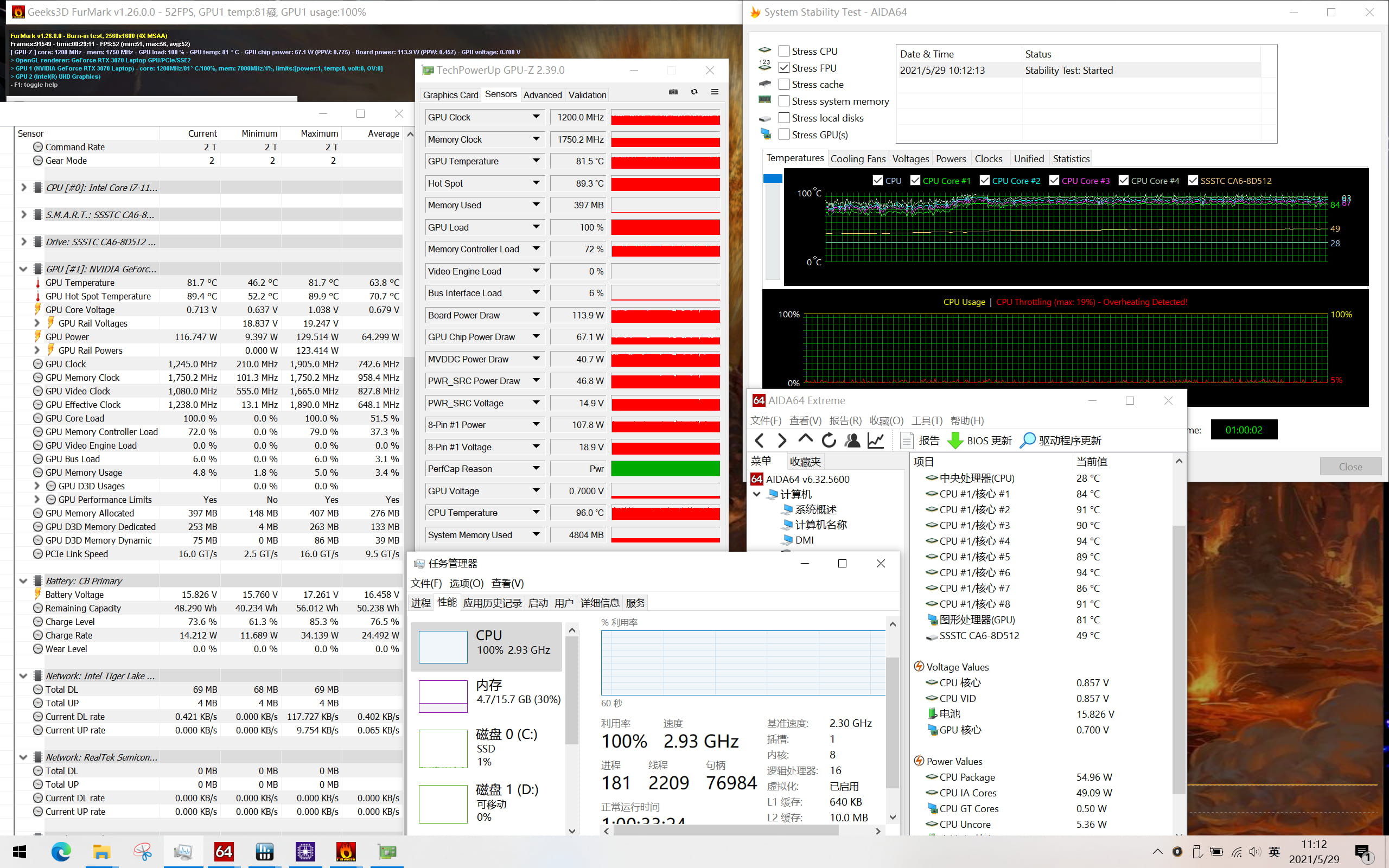1389x868 pixels.
Task: Click the AIDA64 report page icon
Action: click(906, 441)
